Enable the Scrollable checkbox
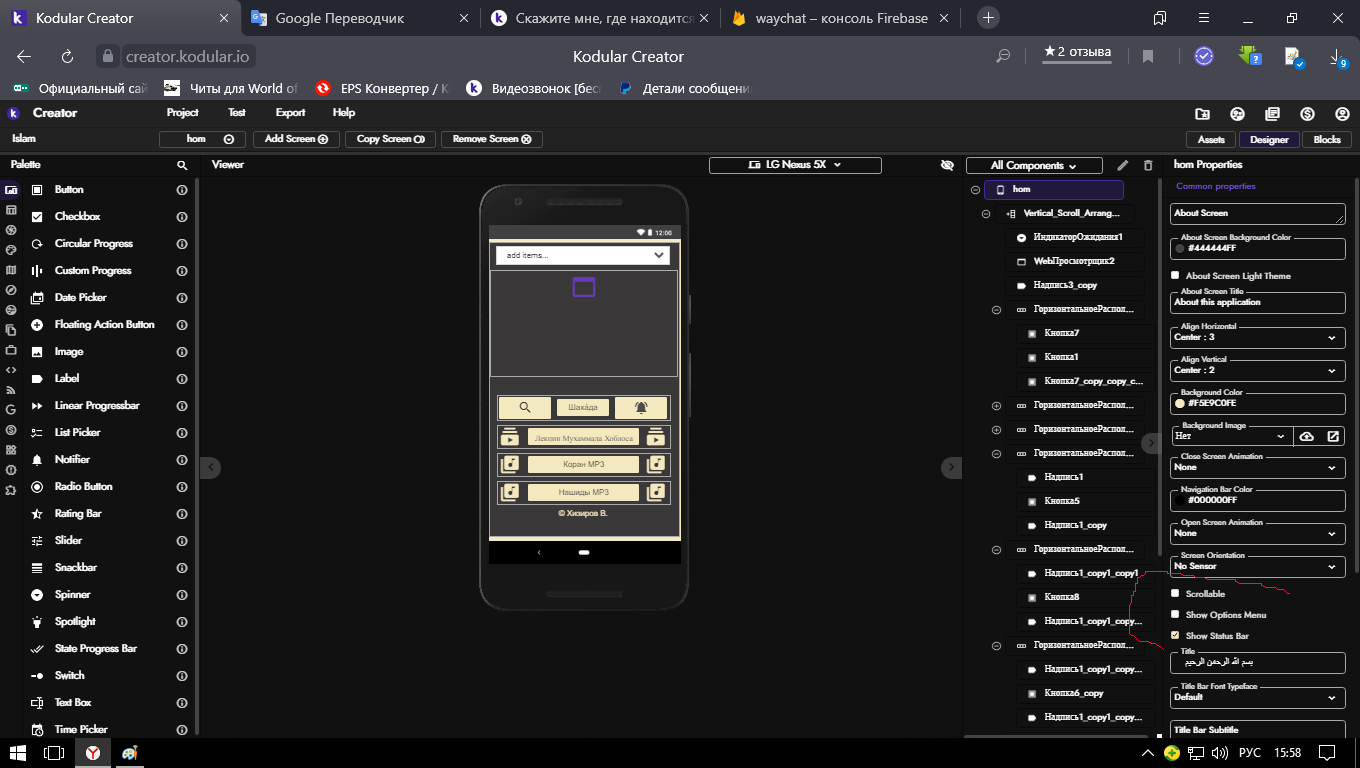Image resolution: width=1360 pixels, height=768 pixels. coord(1176,593)
